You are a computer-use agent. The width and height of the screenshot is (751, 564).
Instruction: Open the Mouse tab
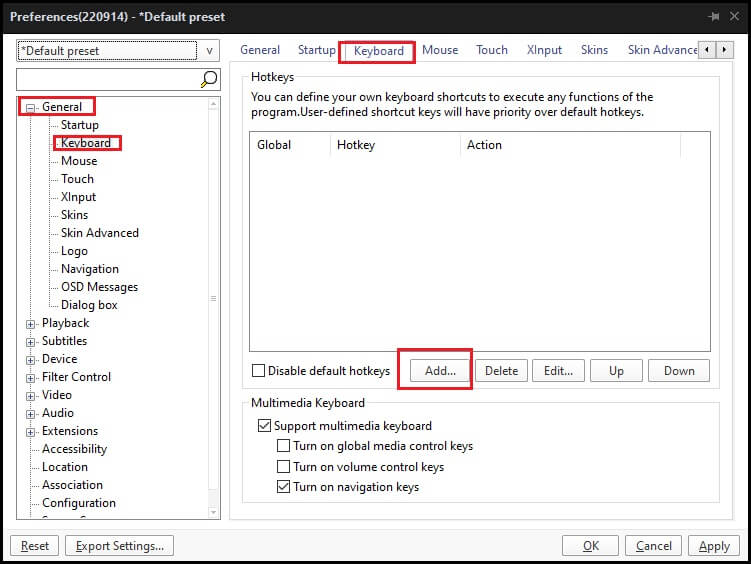440,50
